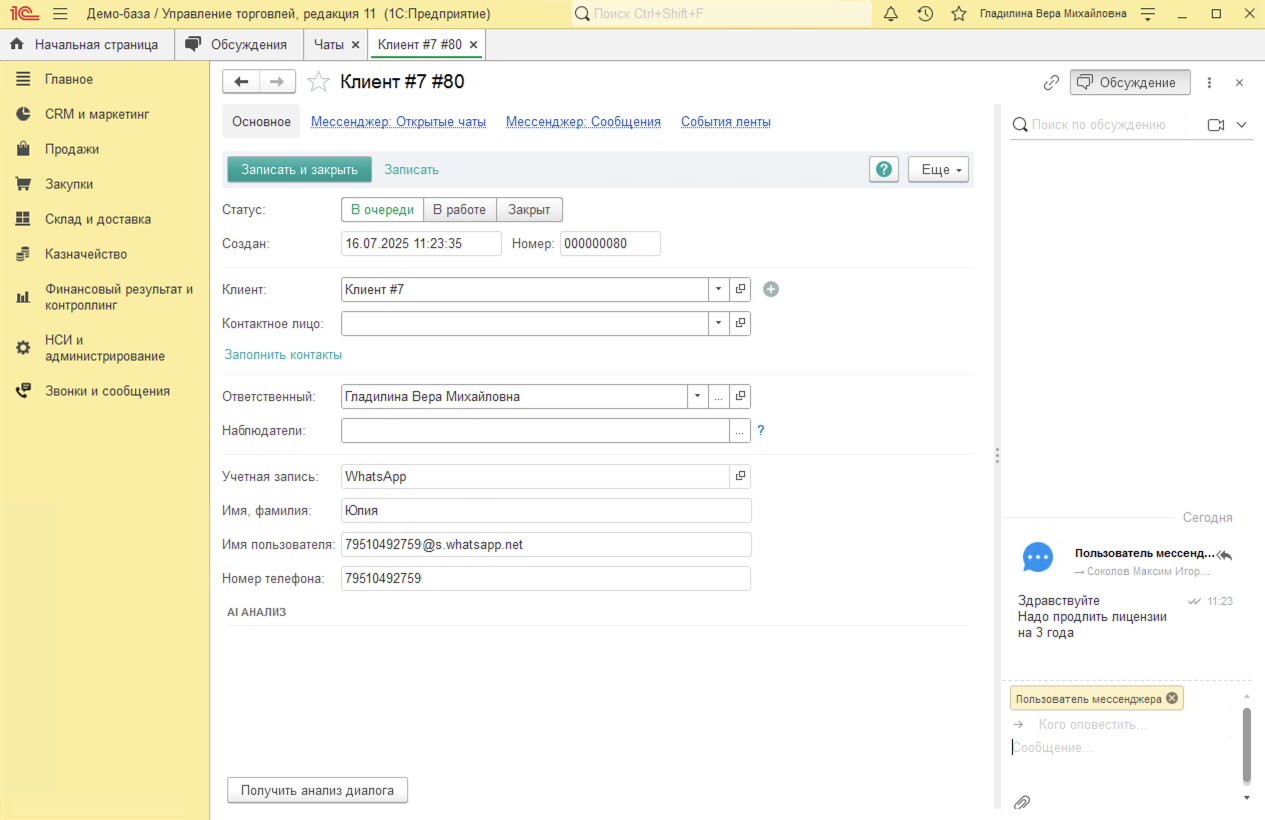The image size is (1265, 820).
Task: Start video call from discussion panel
Action: click(1216, 125)
